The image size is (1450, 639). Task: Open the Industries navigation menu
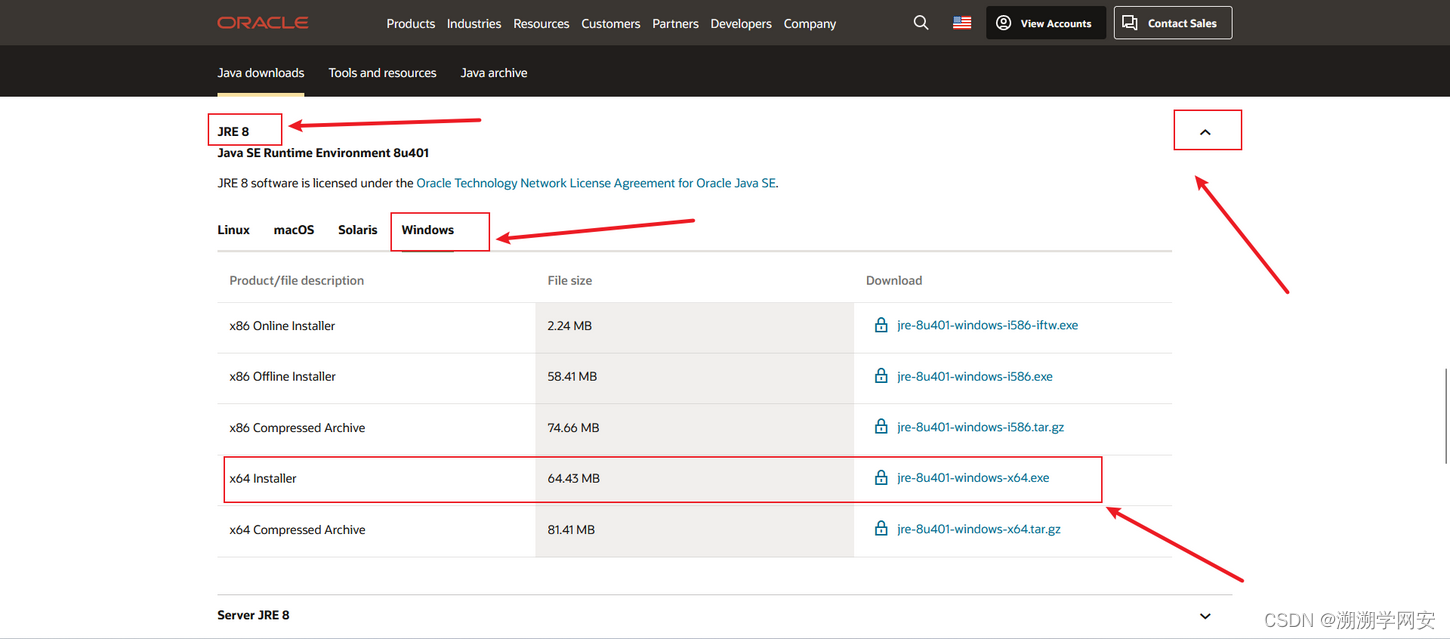click(474, 24)
